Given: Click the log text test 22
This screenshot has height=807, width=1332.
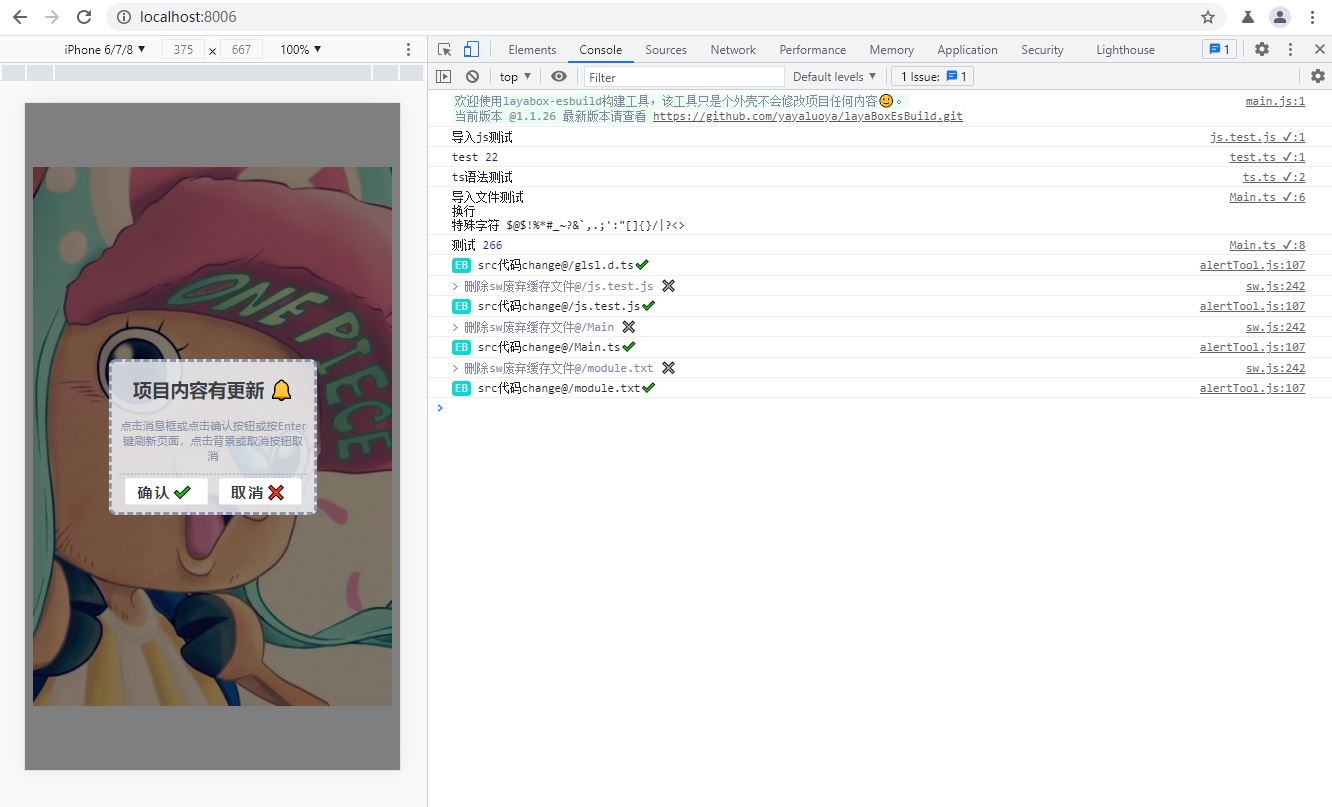Looking at the screenshot, I should click(475, 157).
